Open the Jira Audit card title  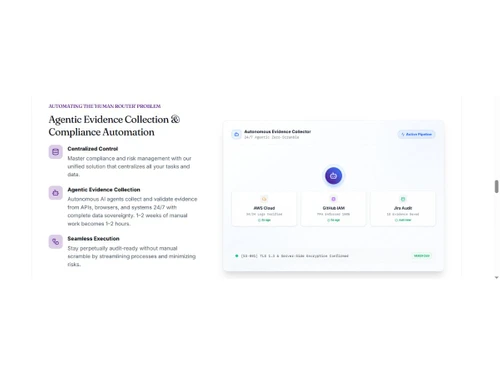403,208
